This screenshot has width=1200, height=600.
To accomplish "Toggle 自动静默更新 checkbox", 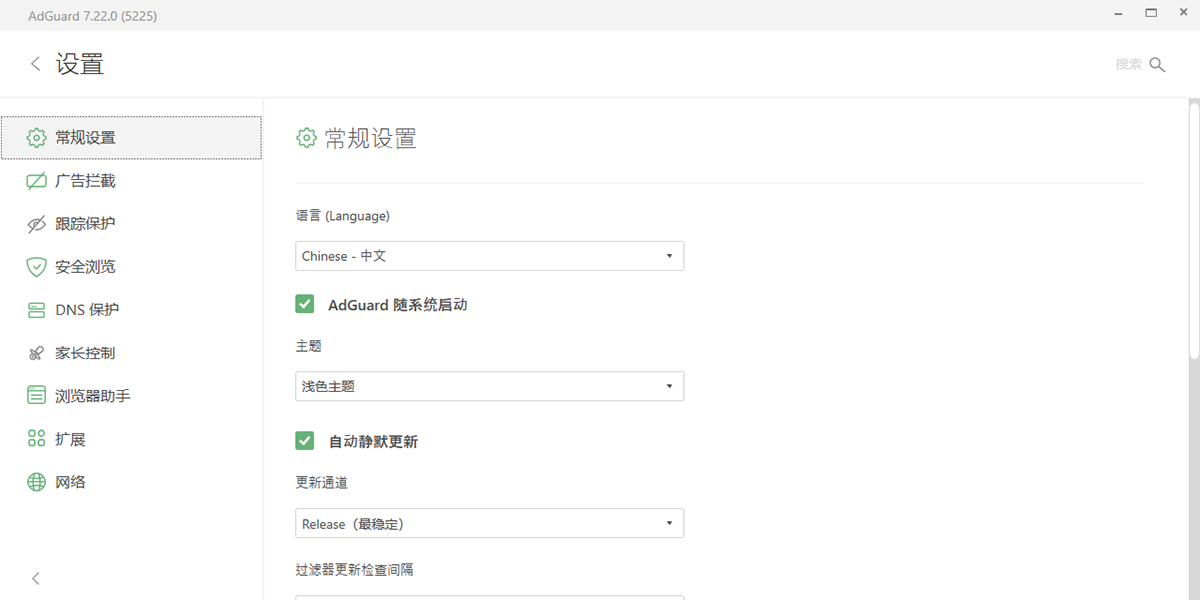I will pos(305,440).
